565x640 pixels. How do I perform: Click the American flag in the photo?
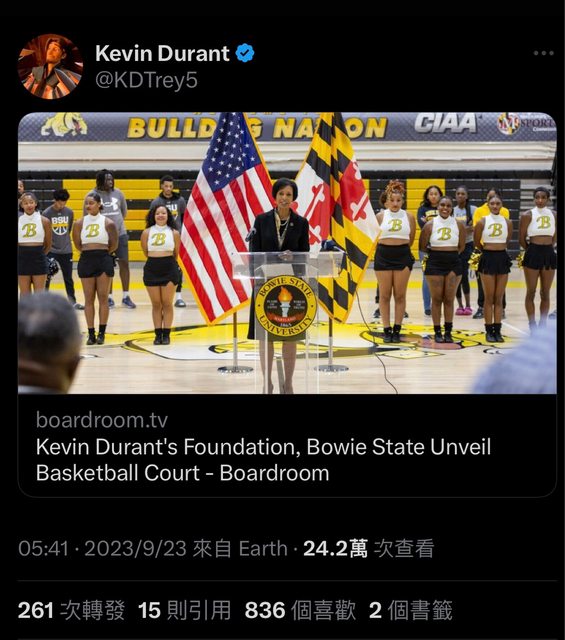(x=225, y=216)
